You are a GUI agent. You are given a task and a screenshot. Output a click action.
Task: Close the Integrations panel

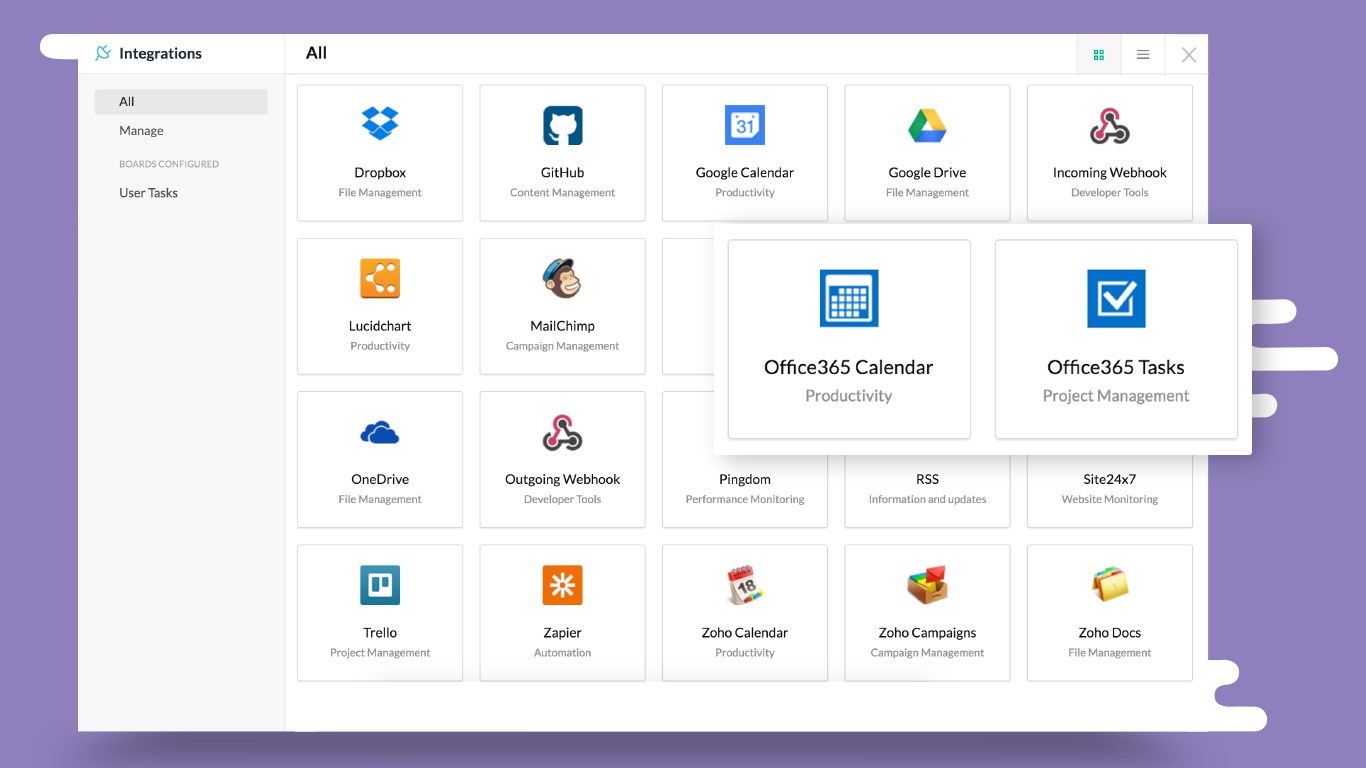click(1189, 55)
